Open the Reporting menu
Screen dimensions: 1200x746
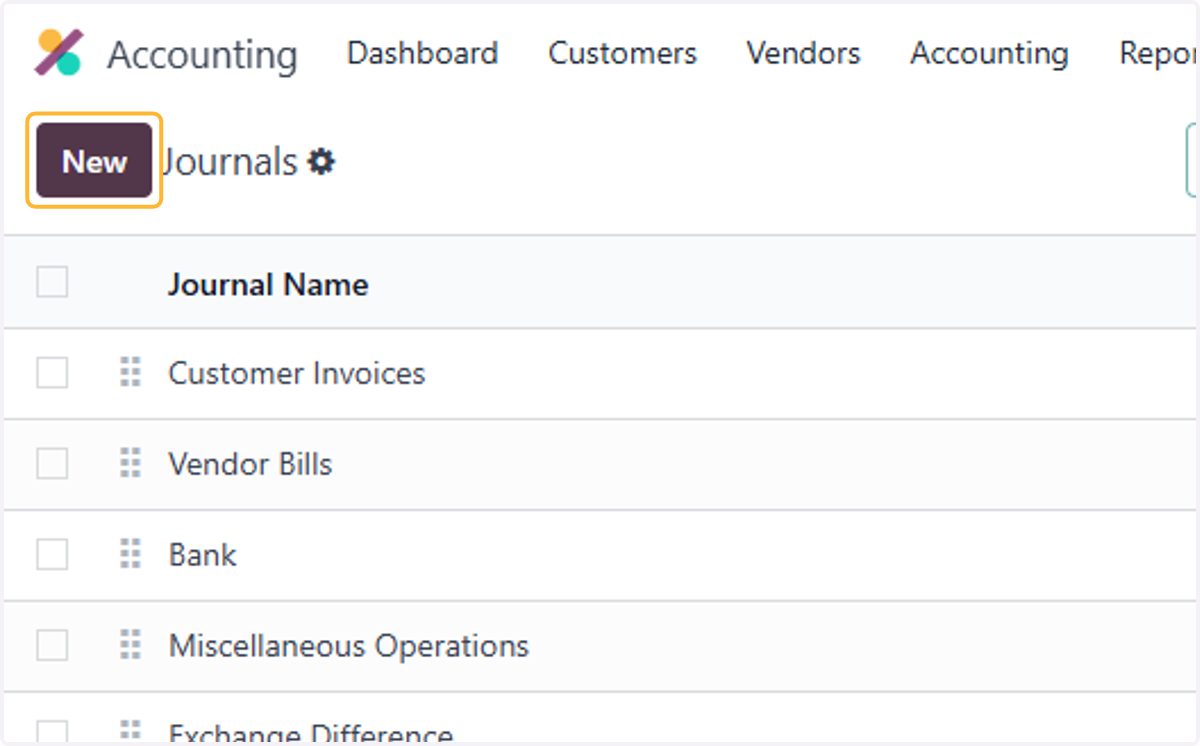click(1158, 53)
